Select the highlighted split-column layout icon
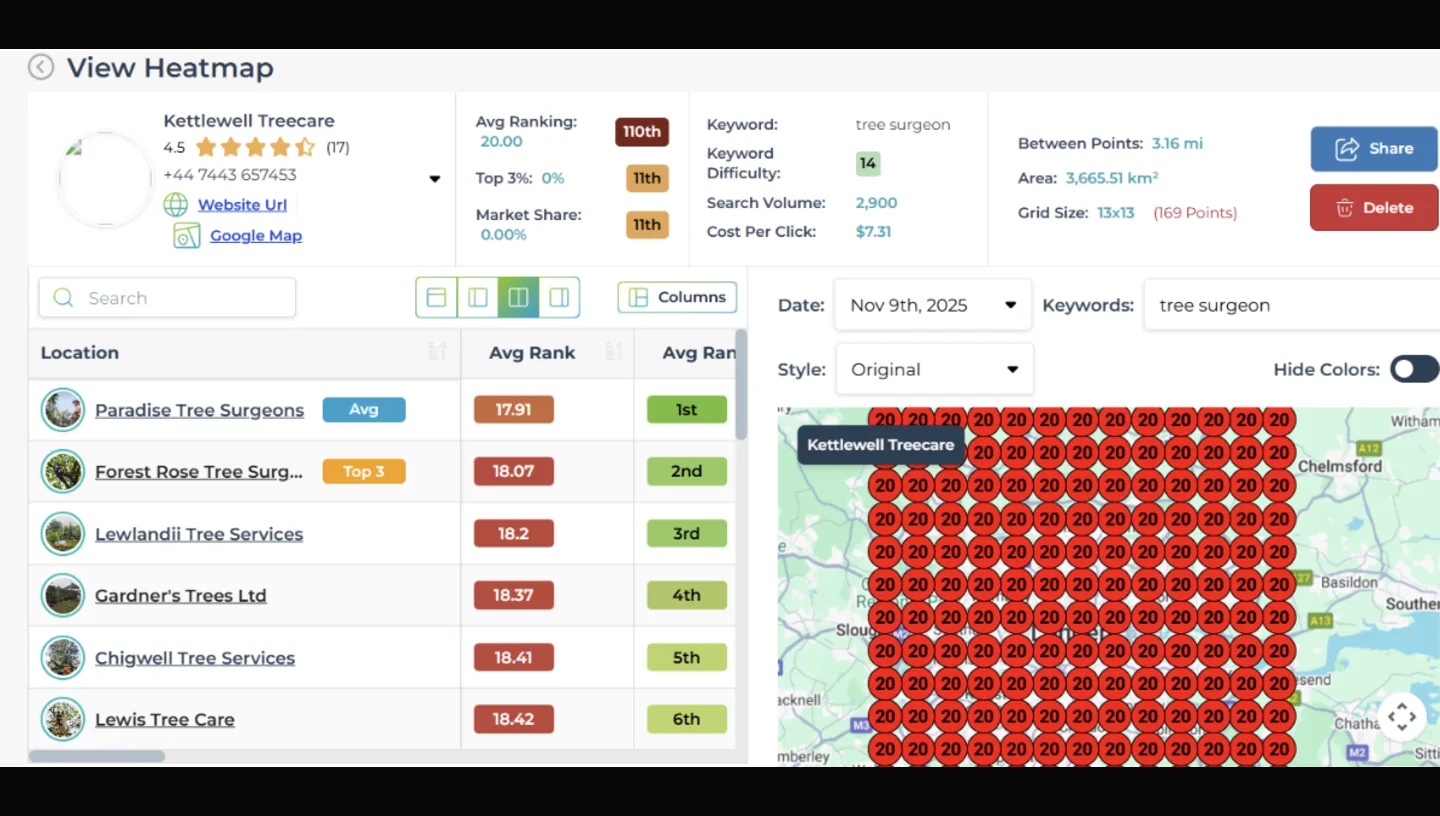Screen dimensions: 1440x816 [x=518, y=297]
